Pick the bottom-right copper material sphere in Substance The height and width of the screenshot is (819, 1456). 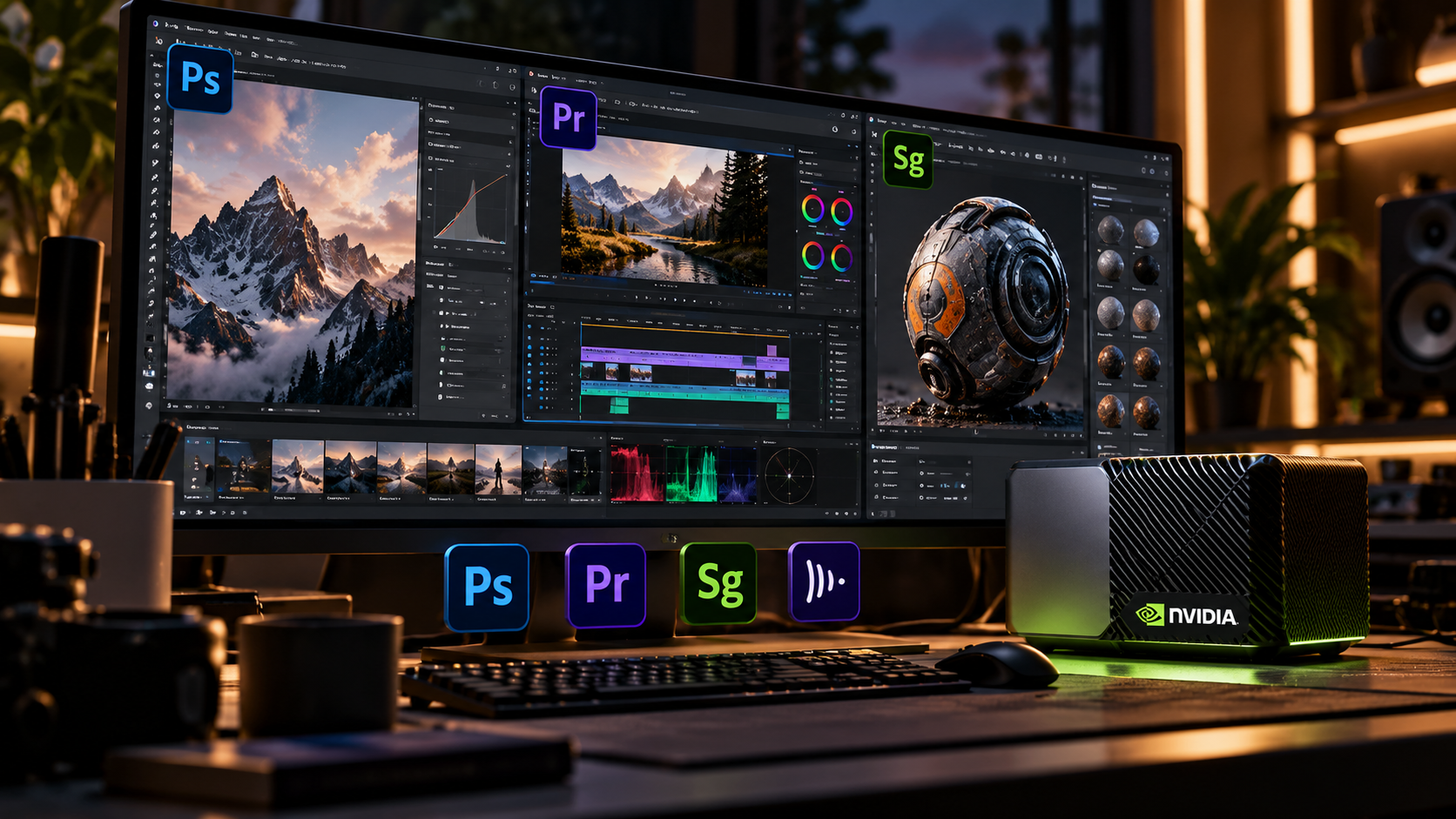(x=1146, y=412)
